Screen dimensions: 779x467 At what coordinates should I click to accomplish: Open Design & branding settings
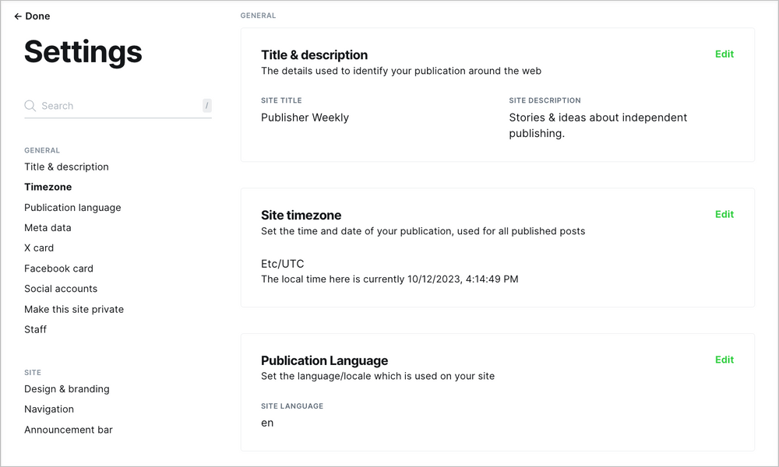67,389
